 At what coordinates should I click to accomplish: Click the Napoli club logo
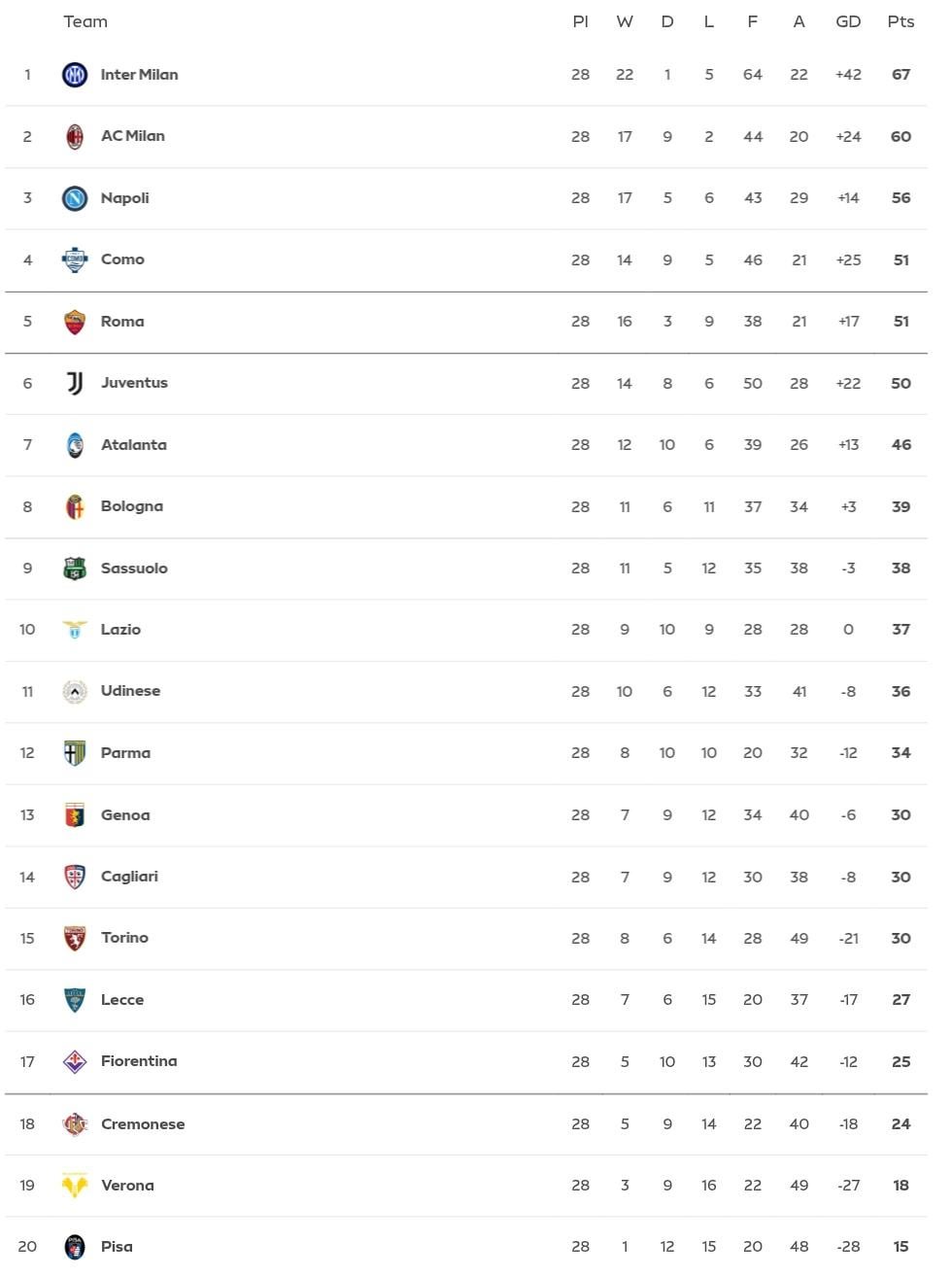click(x=75, y=198)
